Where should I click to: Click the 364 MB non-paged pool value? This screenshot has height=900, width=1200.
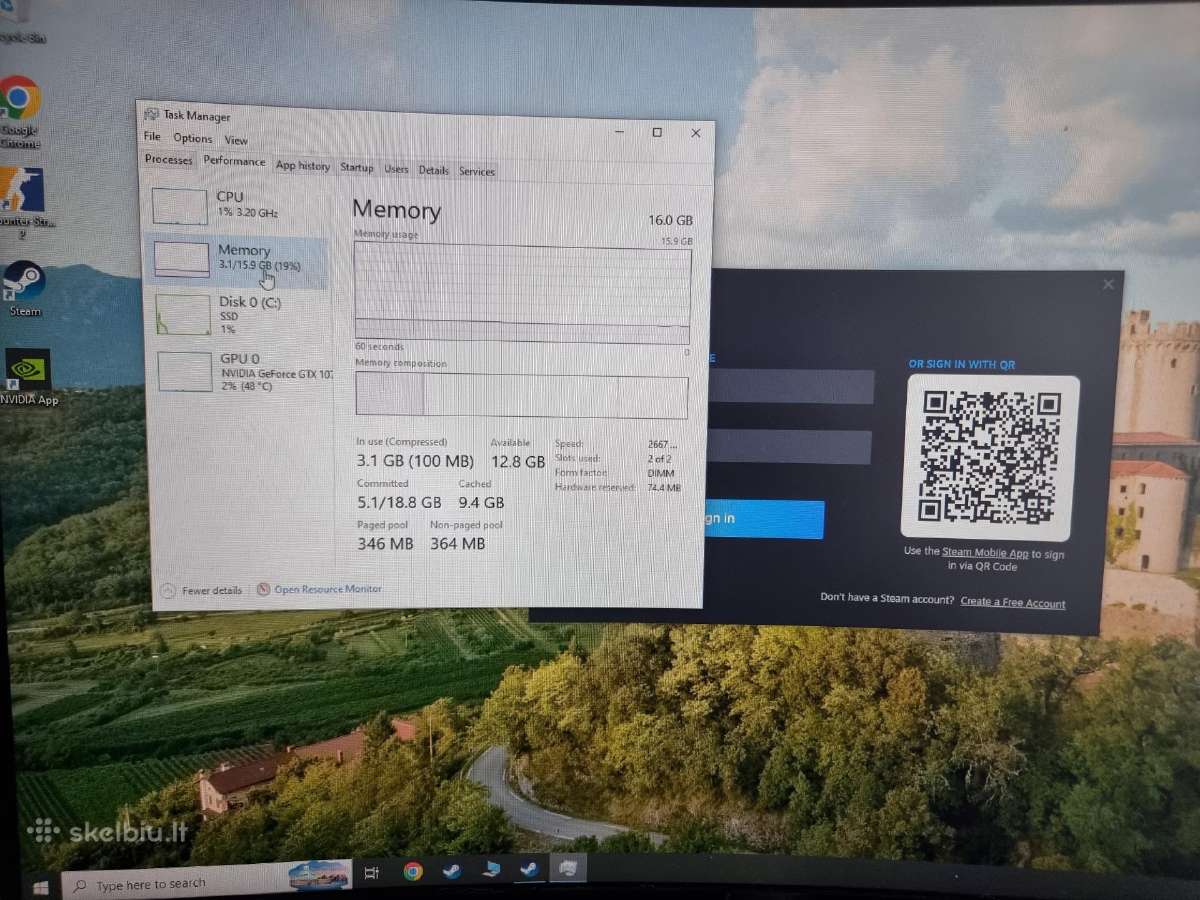point(457,544)
